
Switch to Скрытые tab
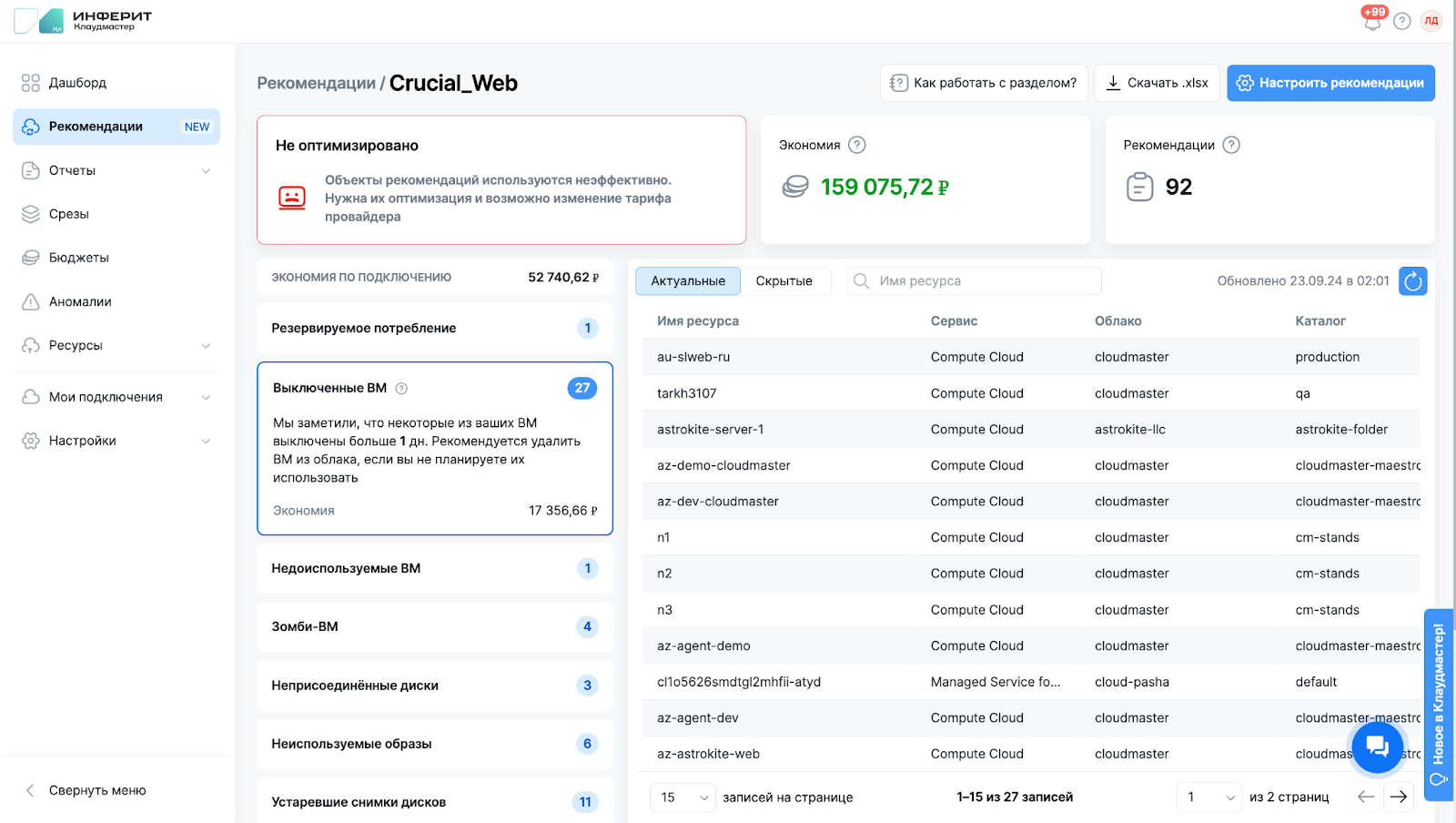click(784, 281)
